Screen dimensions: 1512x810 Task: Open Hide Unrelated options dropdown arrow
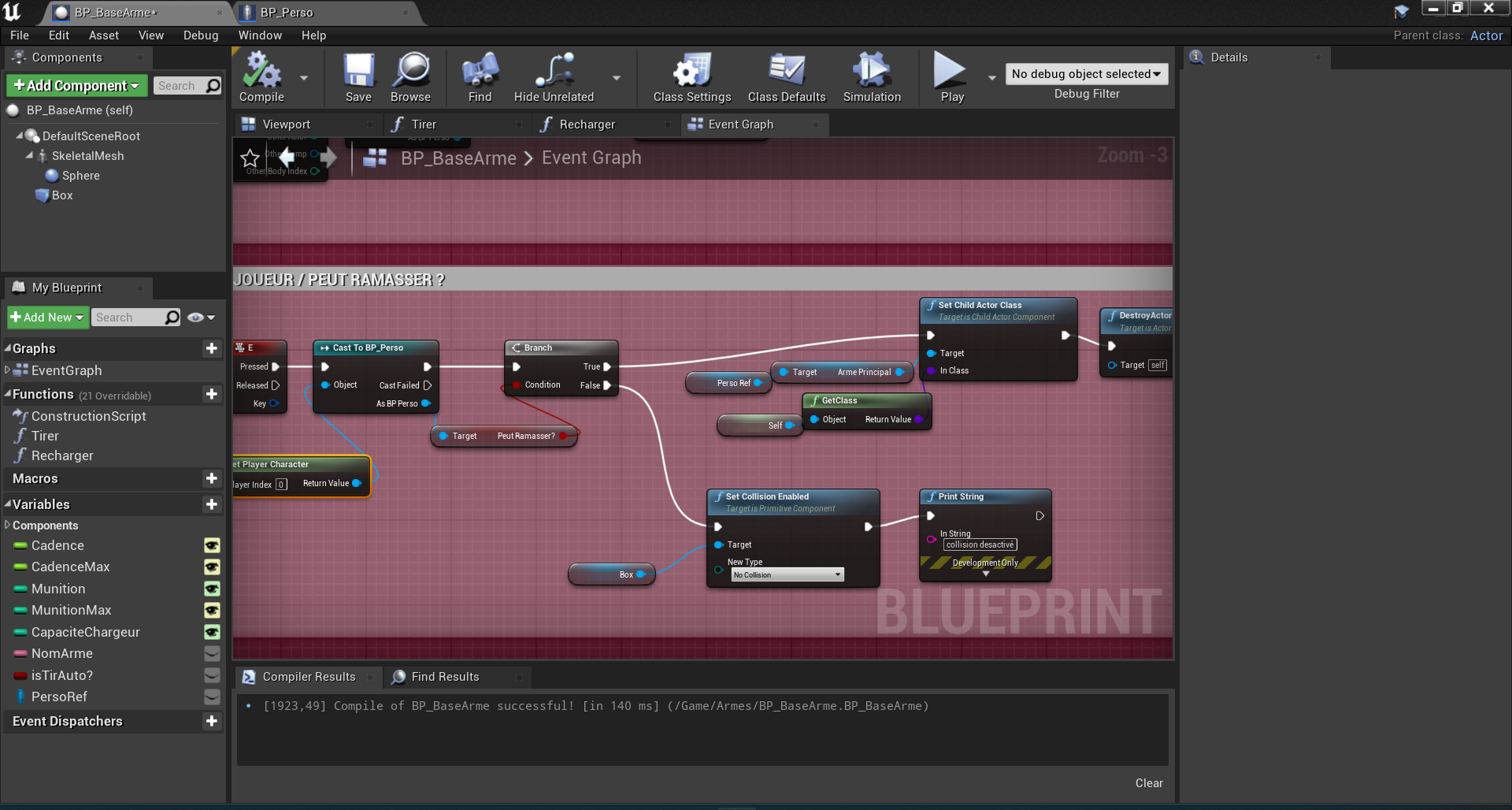tap(617, 78)
